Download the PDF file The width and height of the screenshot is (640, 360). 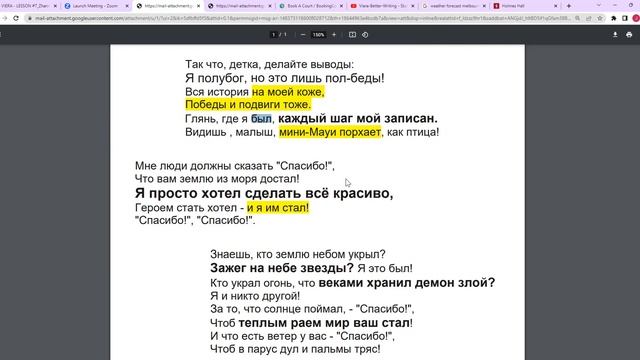pyautogui.click(x=615, y=35)
